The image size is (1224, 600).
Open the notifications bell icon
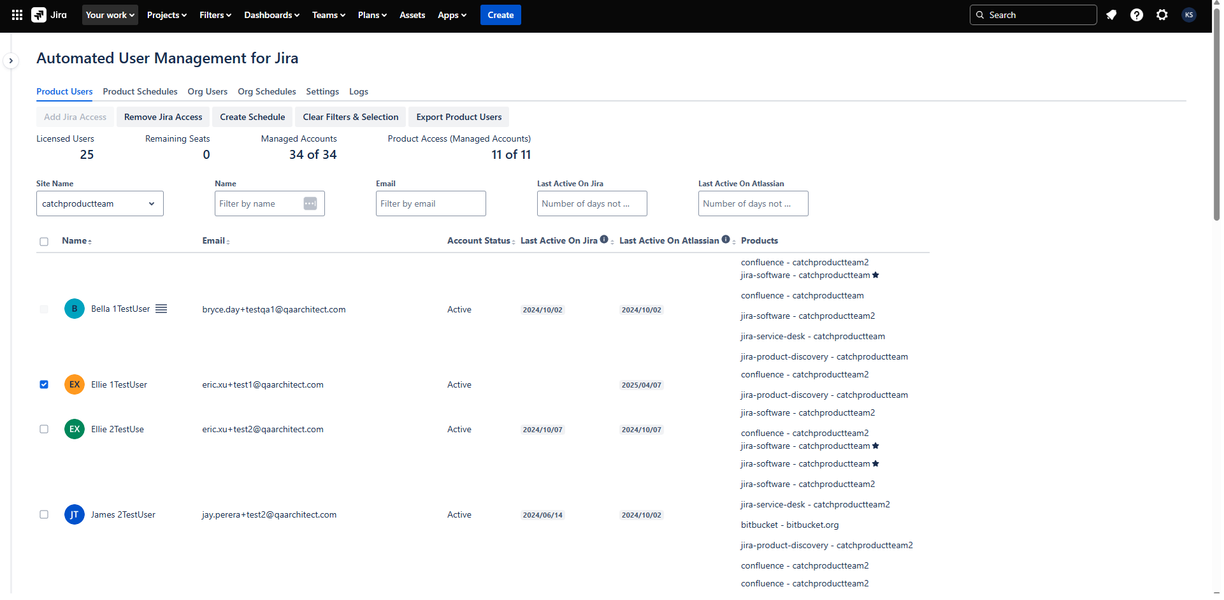click(1111, 15)
